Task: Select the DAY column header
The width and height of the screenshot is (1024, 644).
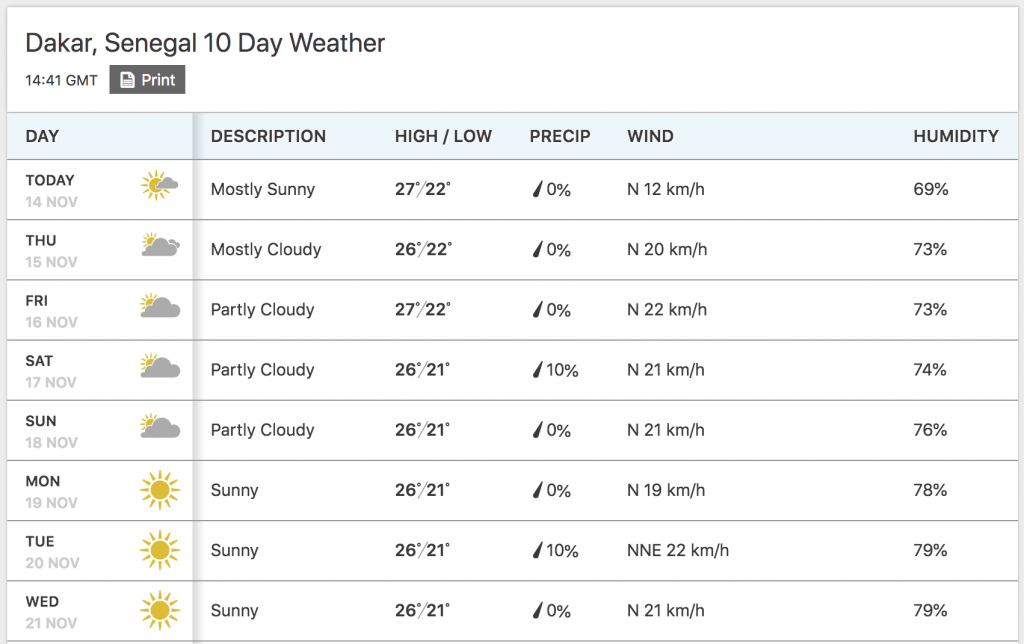Action: click(x=42, y=136)
